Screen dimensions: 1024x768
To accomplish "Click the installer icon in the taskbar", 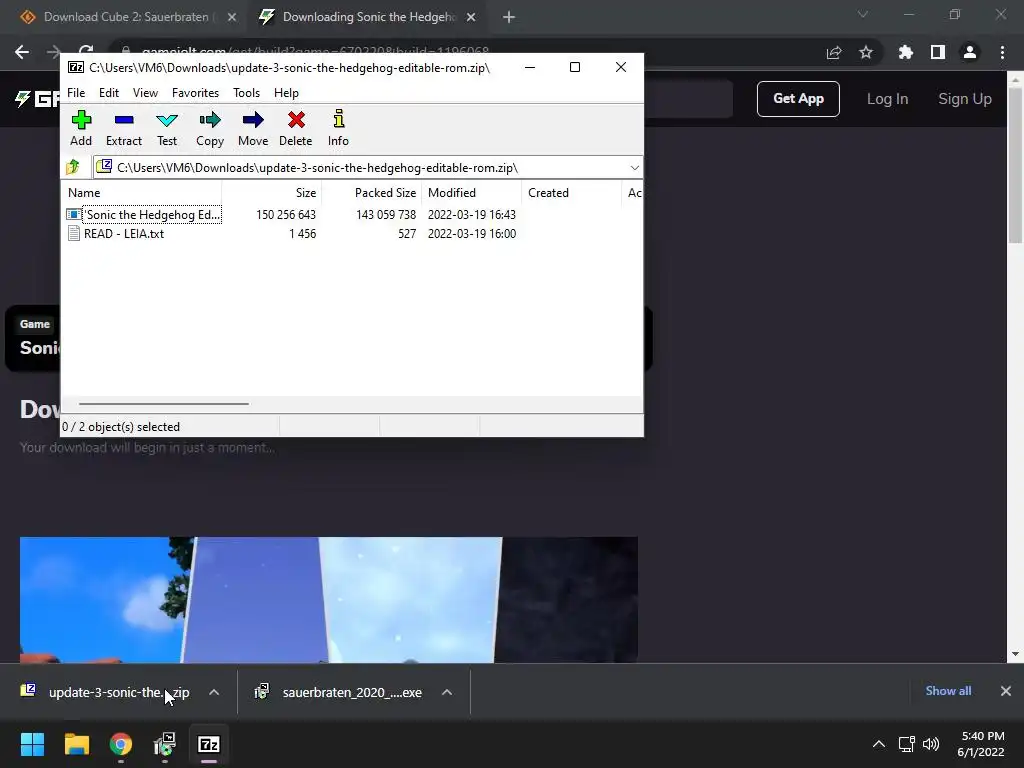I will tap(165, 744).
